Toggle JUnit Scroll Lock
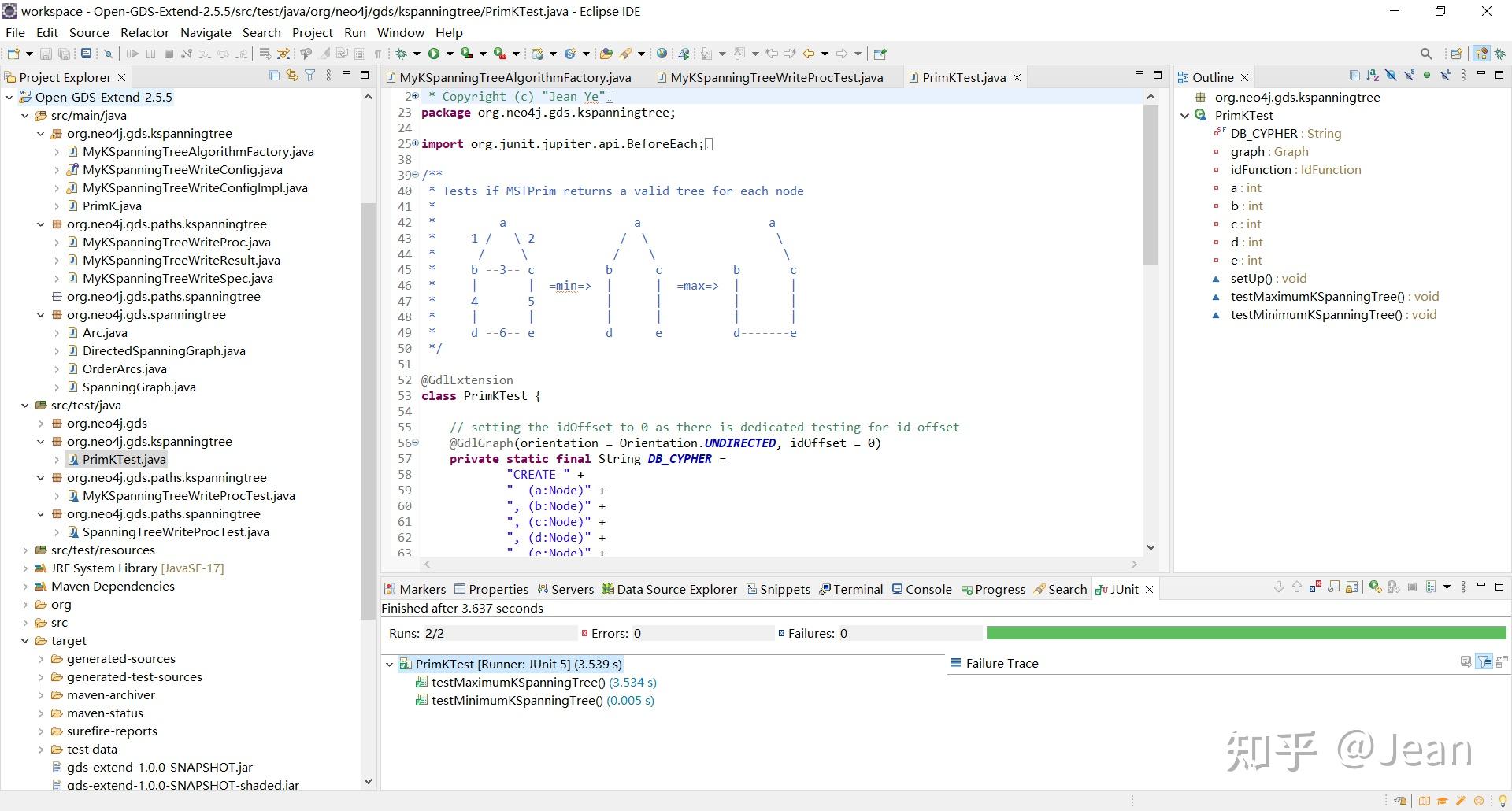 click(x=1352, y=587)
